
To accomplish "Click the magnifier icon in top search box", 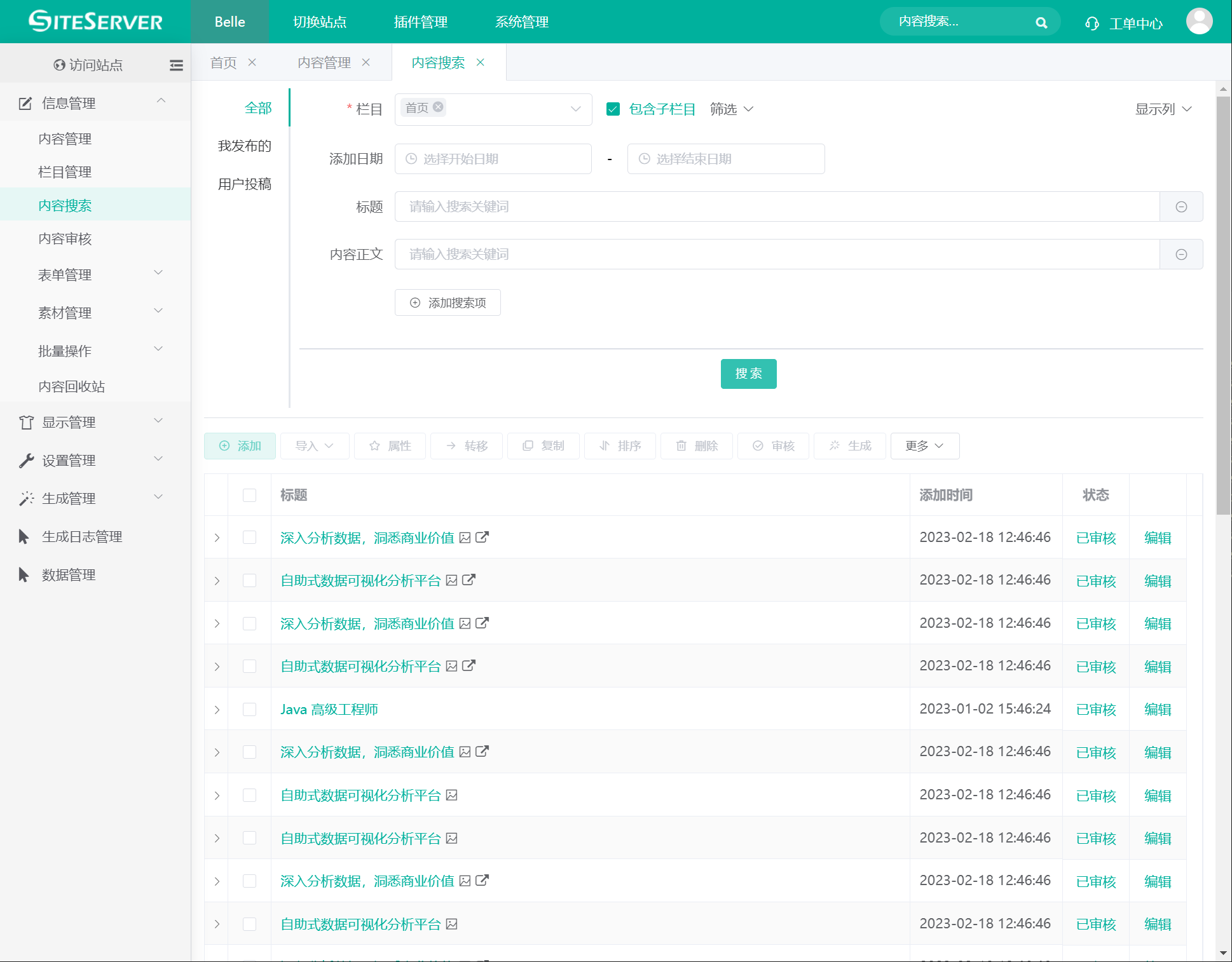I will [x=1041, y=23].
